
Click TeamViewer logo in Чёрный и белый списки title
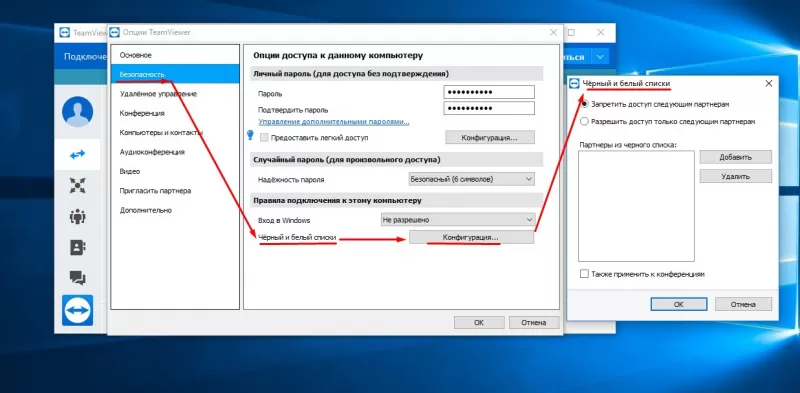pyautogui.click(x=574, y=83)
